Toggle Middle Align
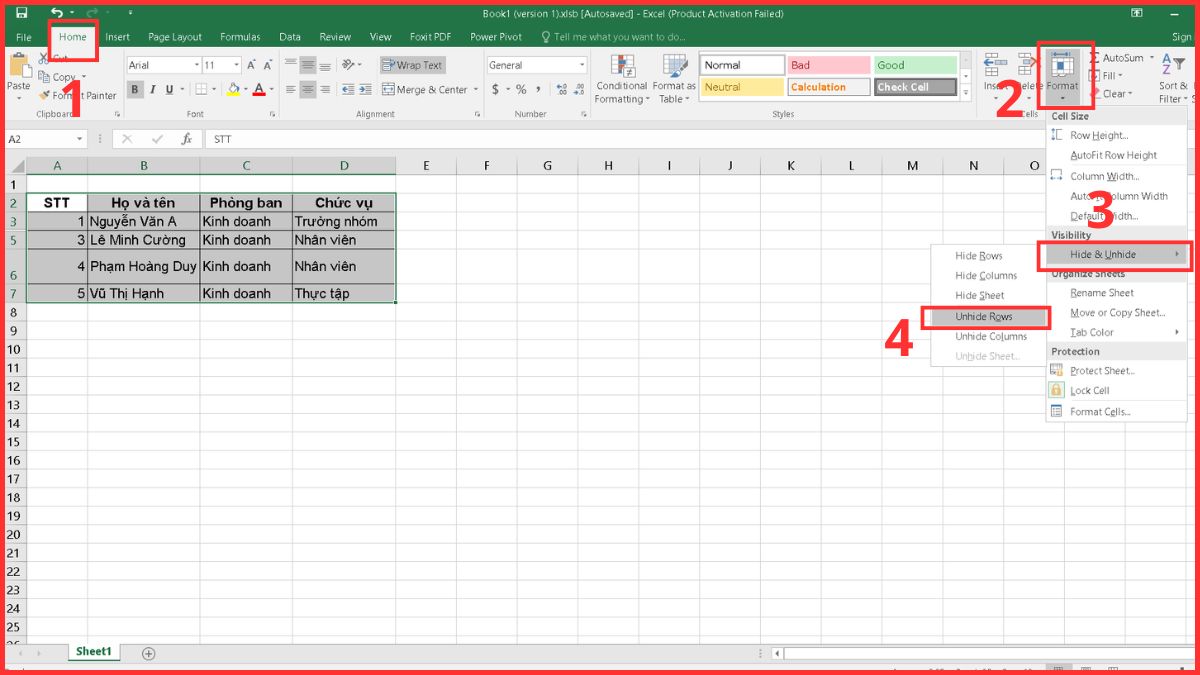This screenshot has width=1200, height=675. tap(309, 65)
